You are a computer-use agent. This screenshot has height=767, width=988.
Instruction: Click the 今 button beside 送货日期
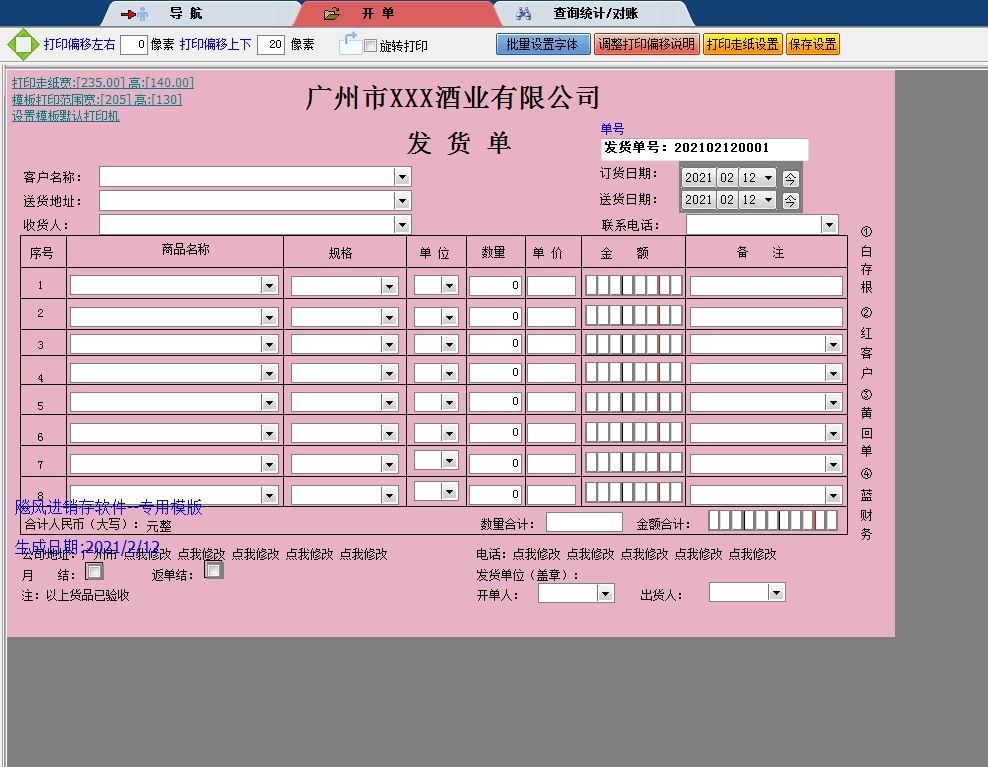790,200
